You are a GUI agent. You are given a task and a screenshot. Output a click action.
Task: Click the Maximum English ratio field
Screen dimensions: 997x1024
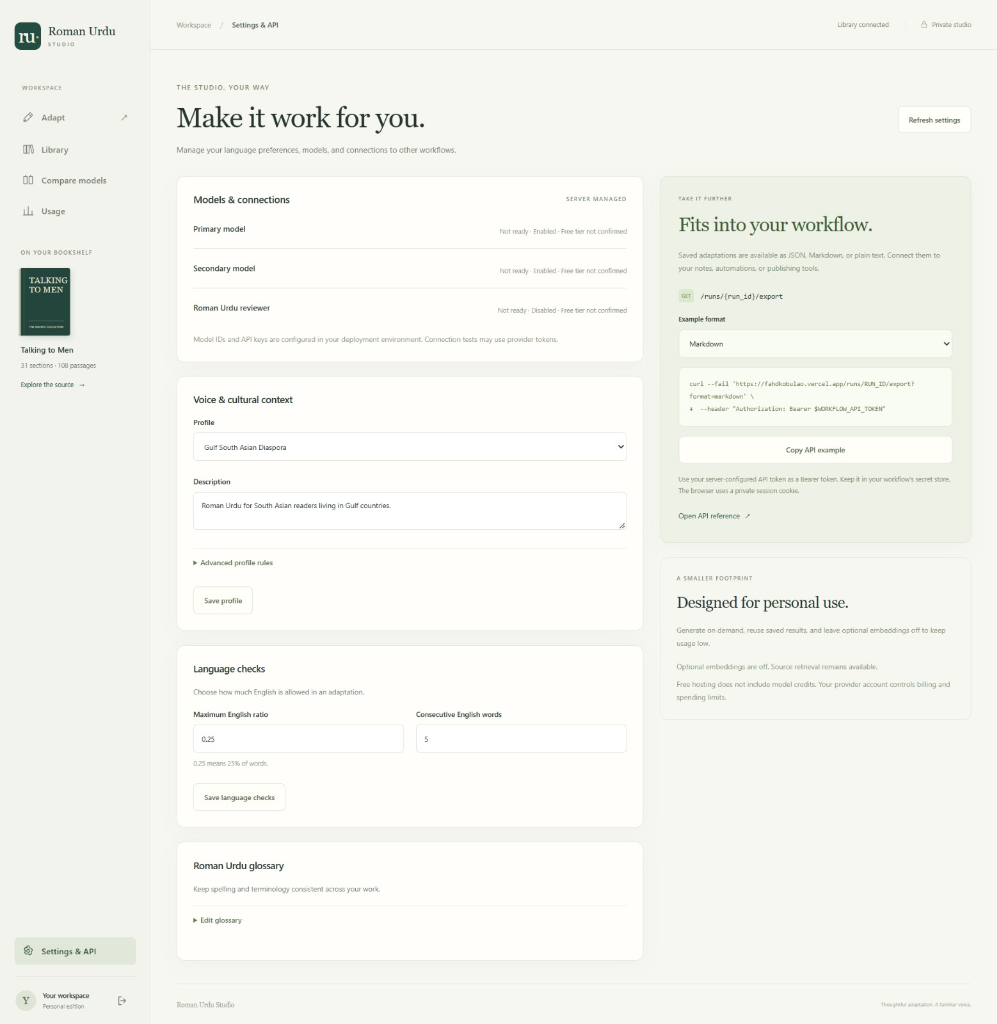coord(298,739)
